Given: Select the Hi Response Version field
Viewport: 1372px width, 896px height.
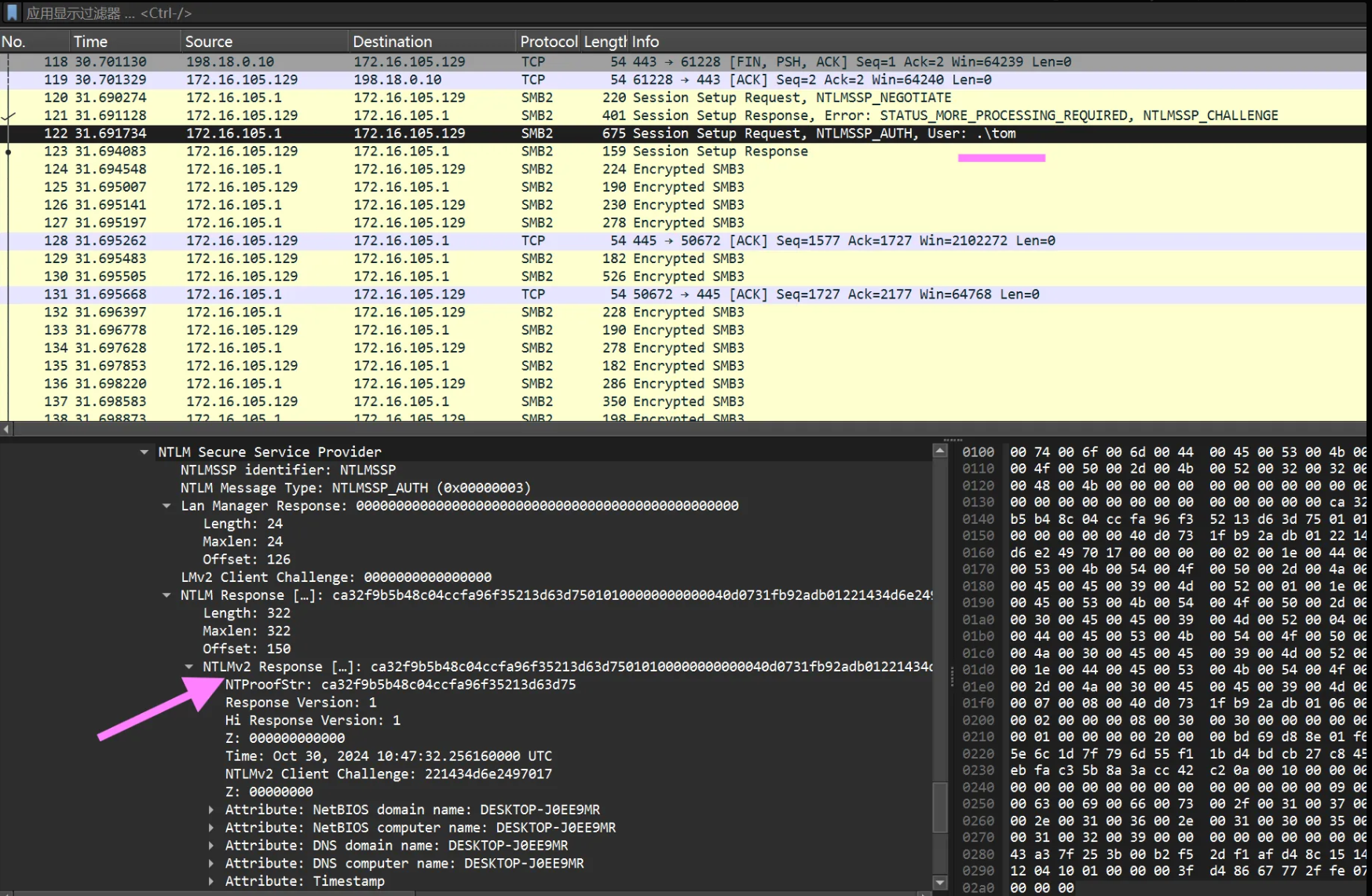Looking at the screenshot, I should [313, 720].
